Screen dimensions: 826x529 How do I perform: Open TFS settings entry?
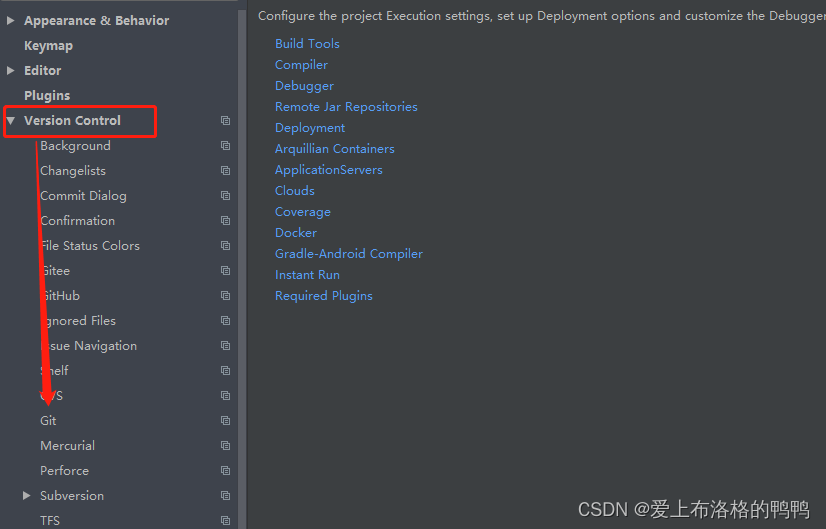[x=50, y=521]
